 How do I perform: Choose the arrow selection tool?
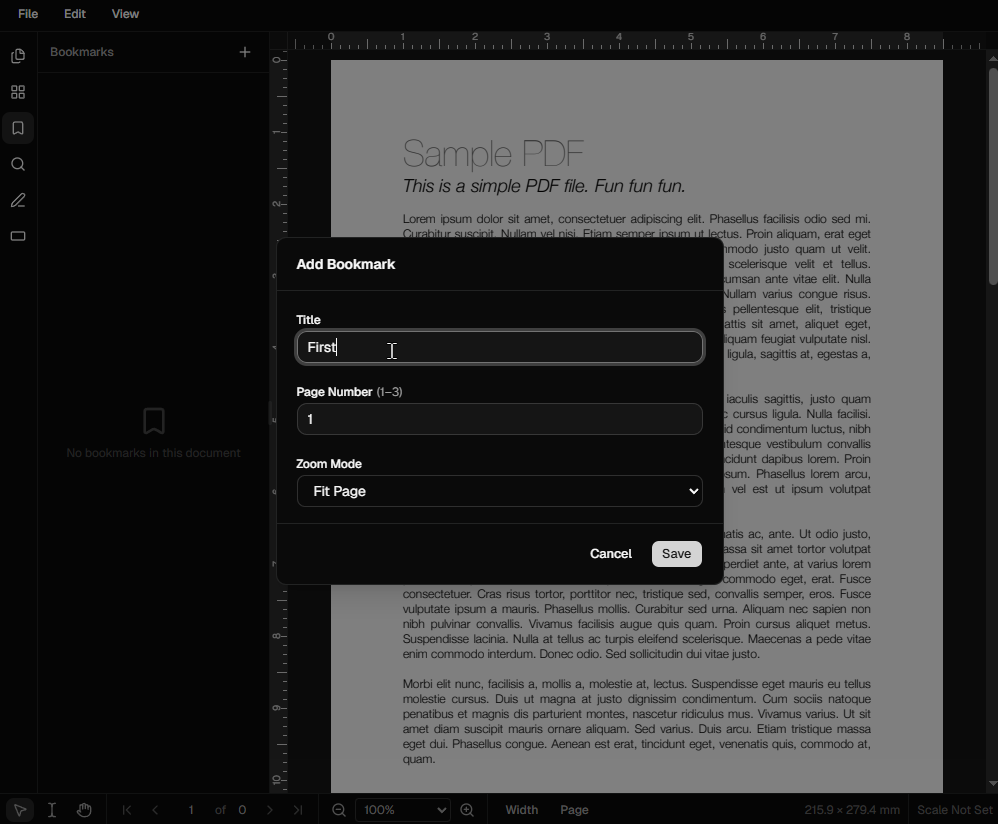click(19, 810)
